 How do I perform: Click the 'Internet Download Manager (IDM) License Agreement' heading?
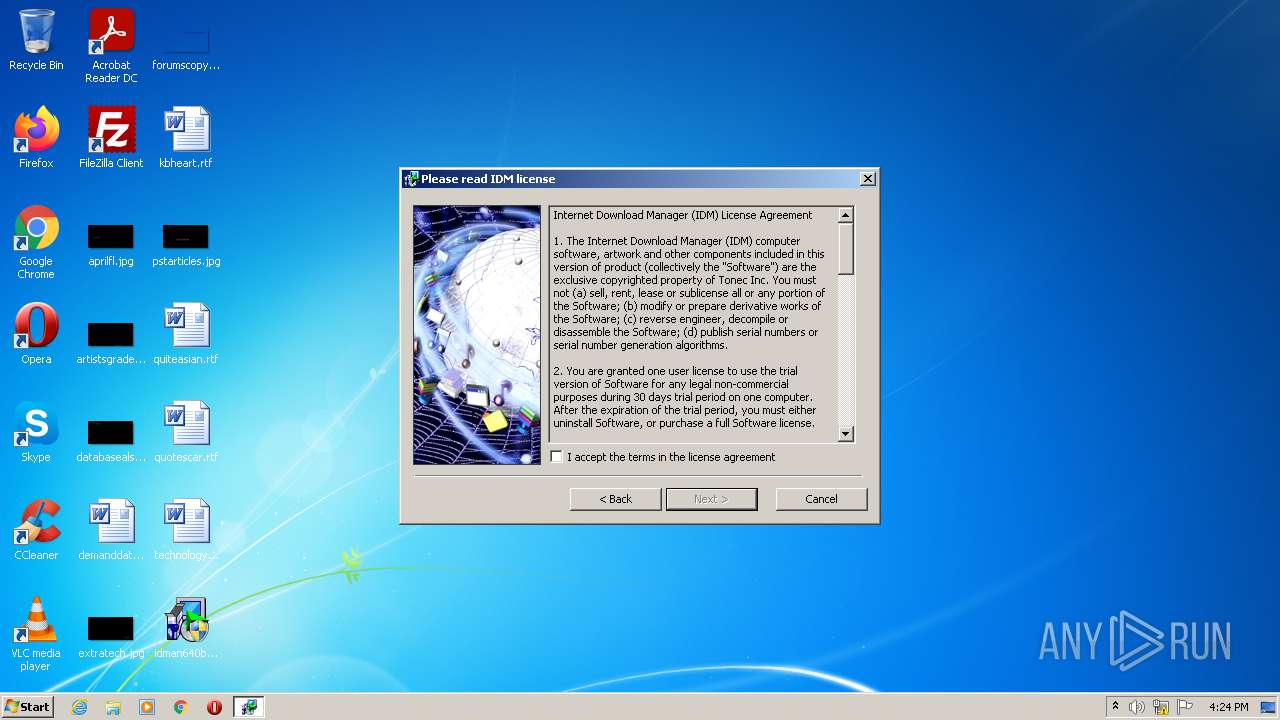683,215
